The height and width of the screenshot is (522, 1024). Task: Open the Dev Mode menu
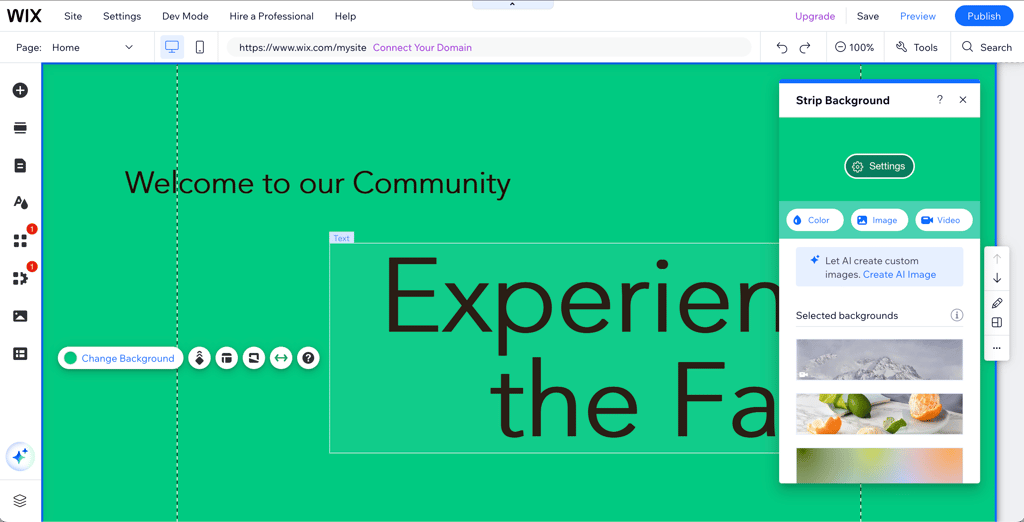click(x=185, y=16)
